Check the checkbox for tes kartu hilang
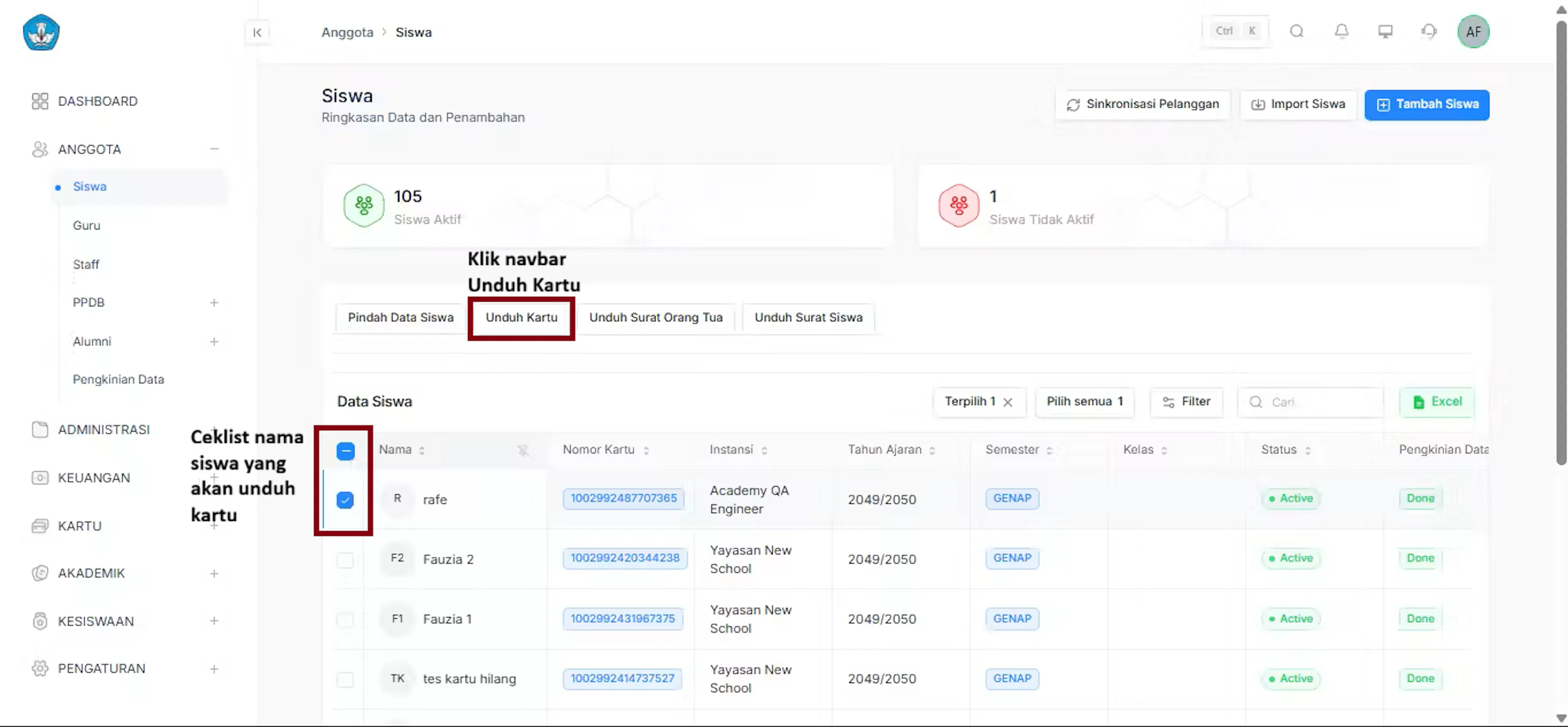The image size is (1568, 727). [x=345, y=679]
